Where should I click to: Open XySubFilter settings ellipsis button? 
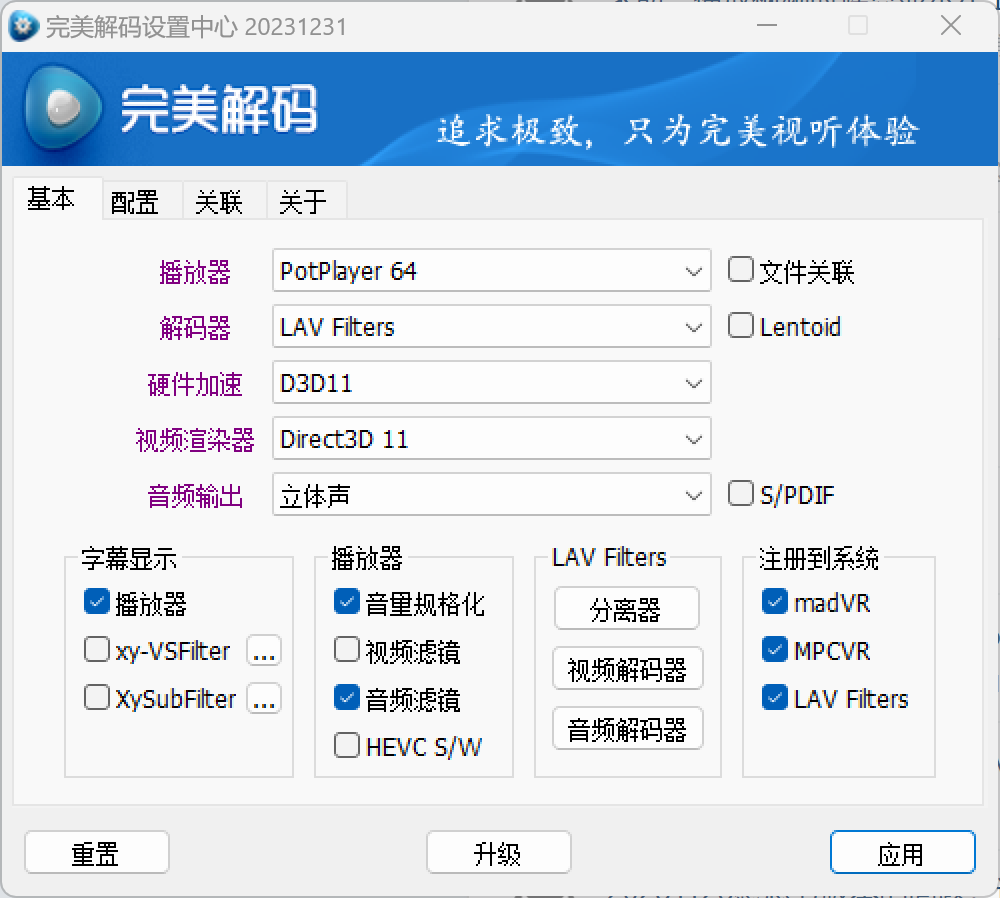(x=264, y=698)
